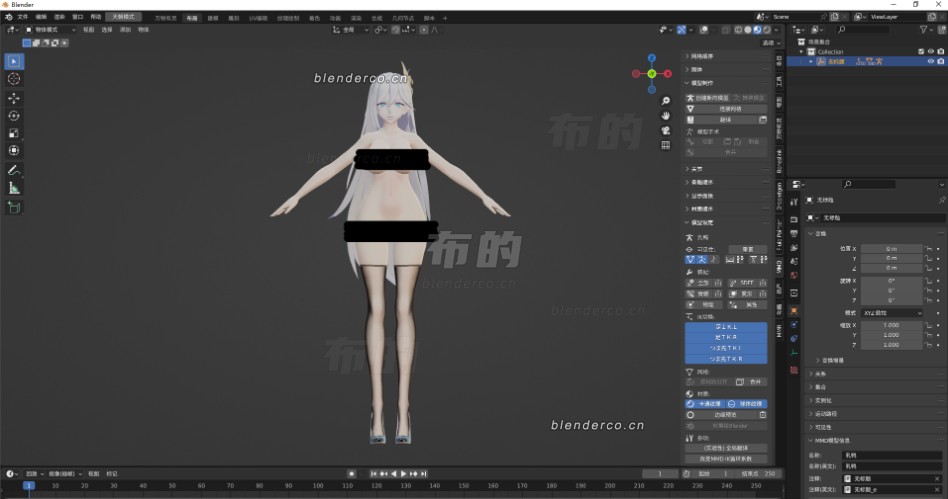Image resolution: width=948 pixels, height=499 pixels.
Task: Open the XYZ rotation mode dropdown
Action: 892,313
